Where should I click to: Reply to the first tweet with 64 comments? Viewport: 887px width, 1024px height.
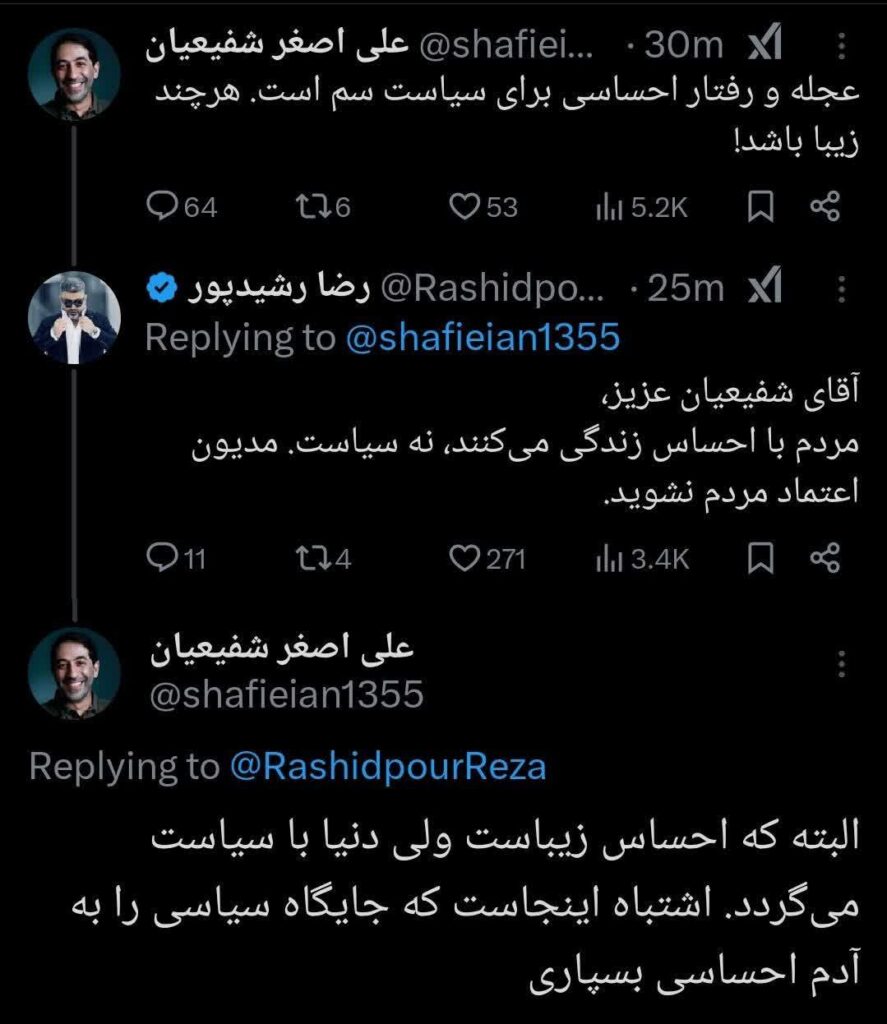[162, 206]
